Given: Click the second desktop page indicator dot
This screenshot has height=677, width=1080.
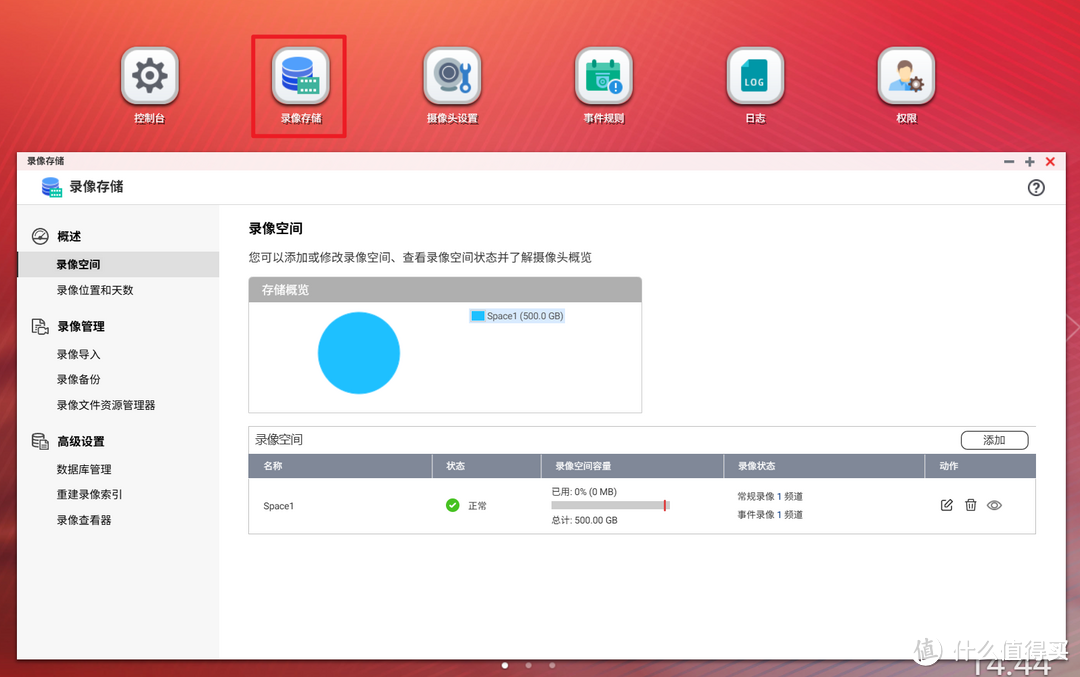Looking at the screenshot, I should coord(528,663).
